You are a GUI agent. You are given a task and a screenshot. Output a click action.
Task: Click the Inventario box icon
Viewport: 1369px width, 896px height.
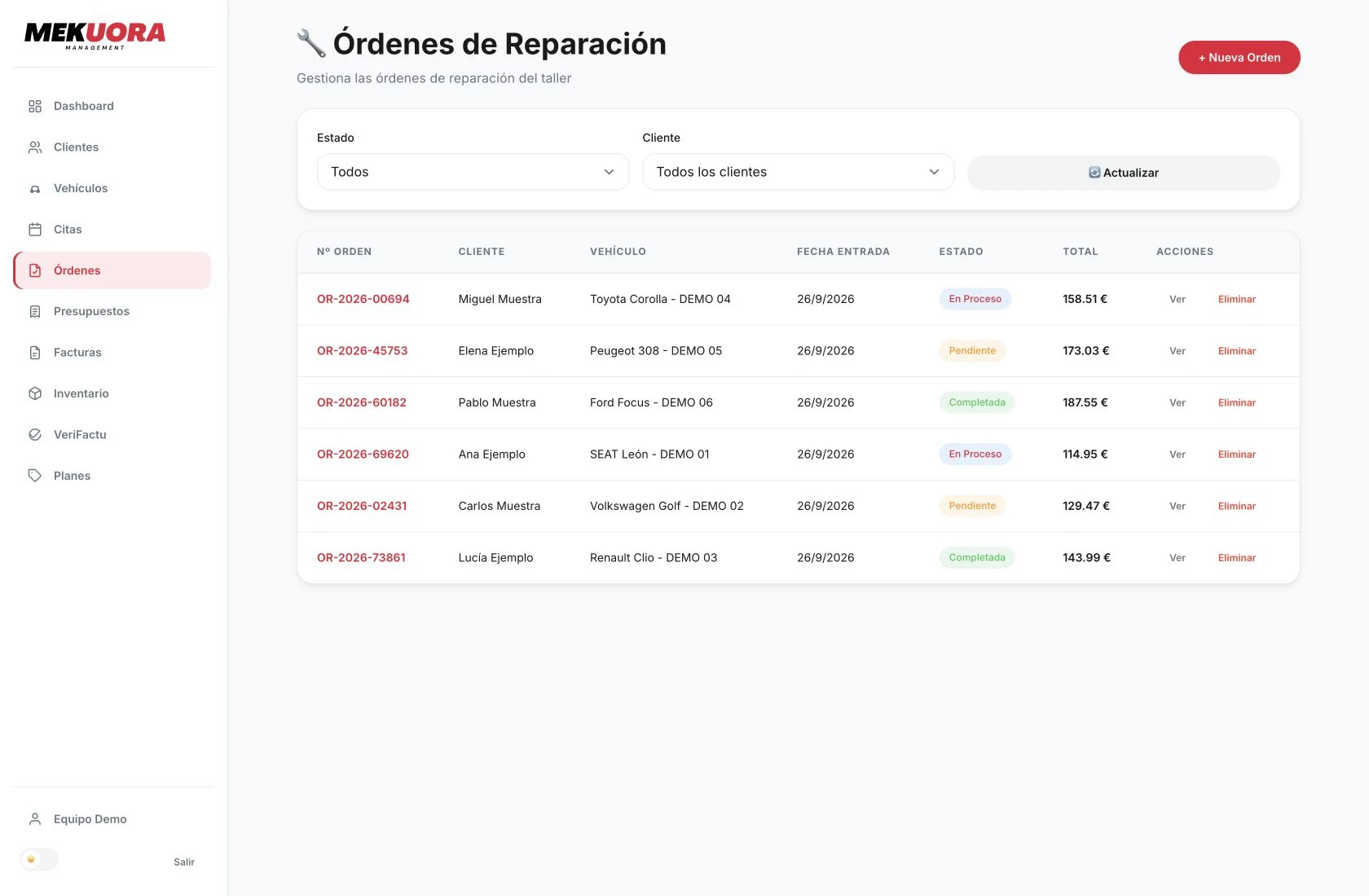[35, 393]
